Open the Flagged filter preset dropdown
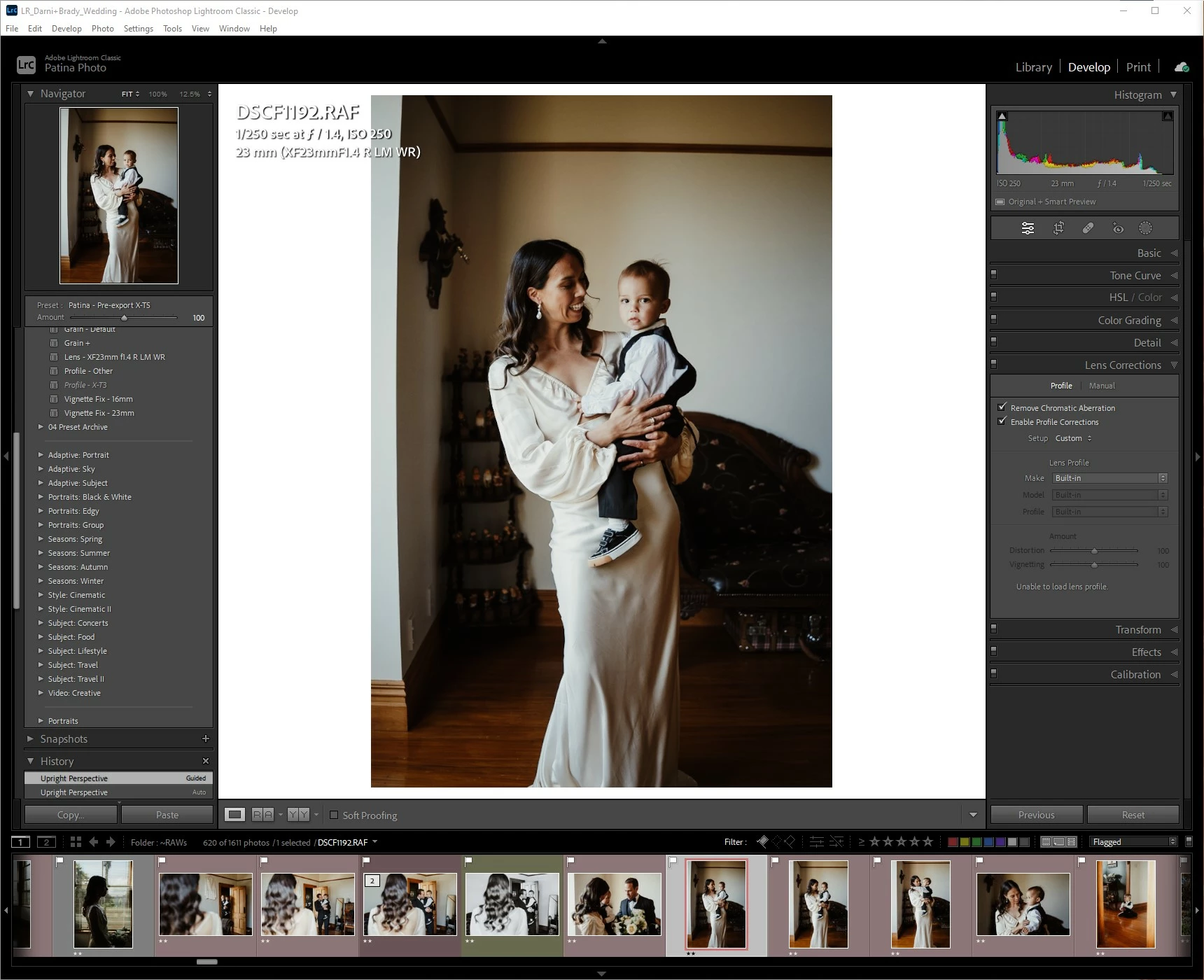The width and height of the screenshot is (1204, 980). [1133, 841]
